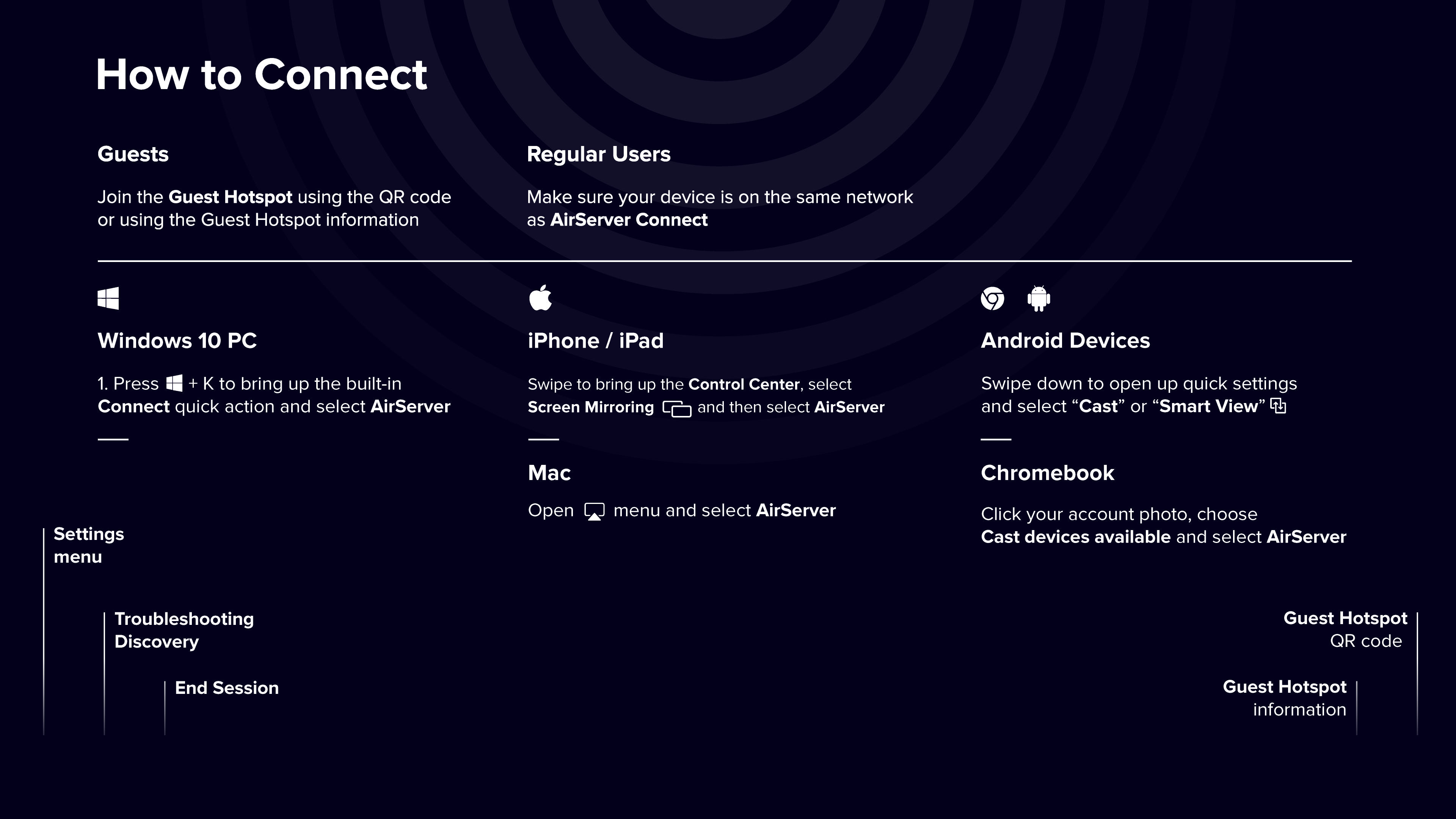
Task: Click the Apple logo icon
Action: (x=540, y=298)
